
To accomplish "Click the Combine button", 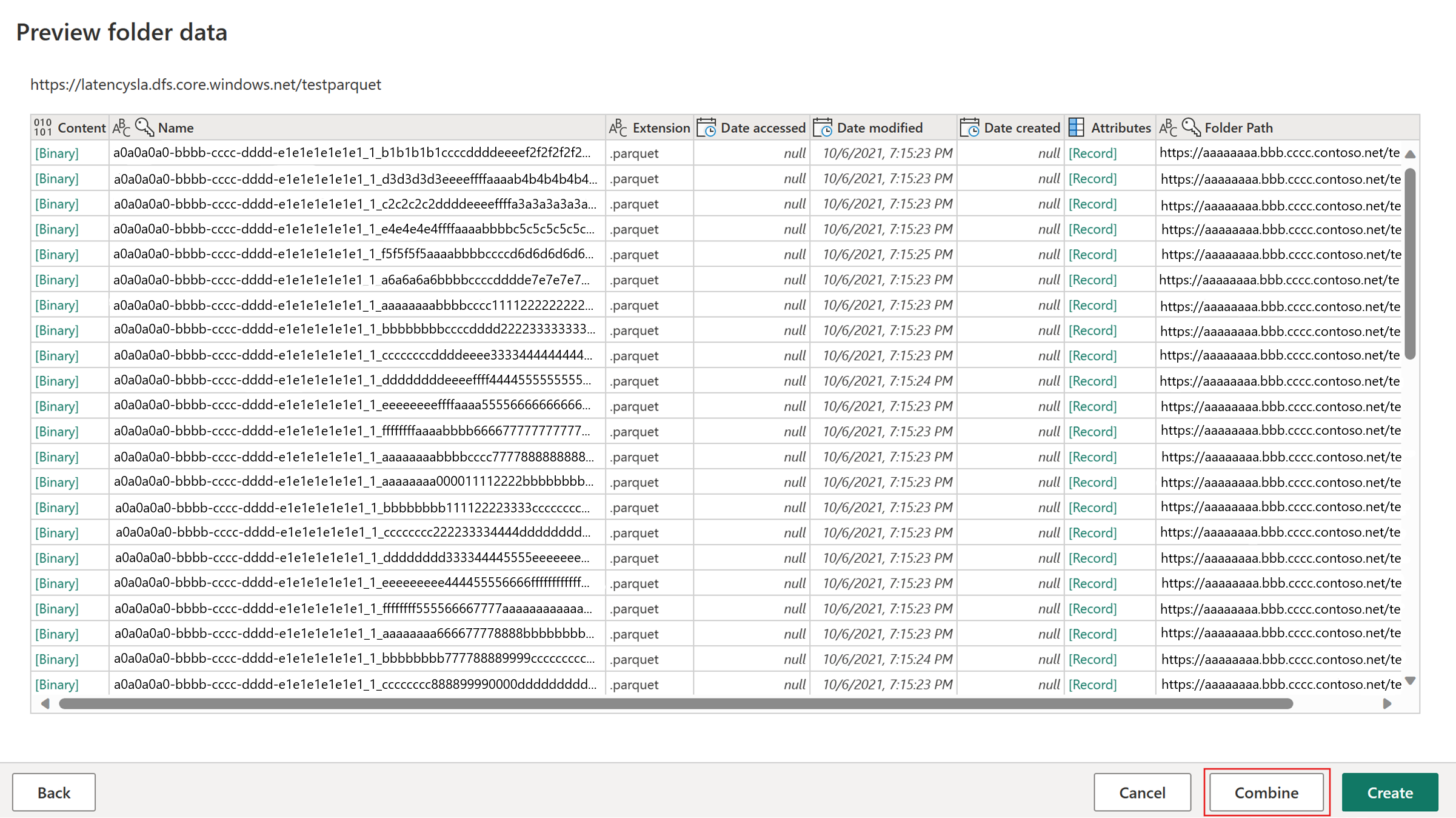I will coord(1266,792).
